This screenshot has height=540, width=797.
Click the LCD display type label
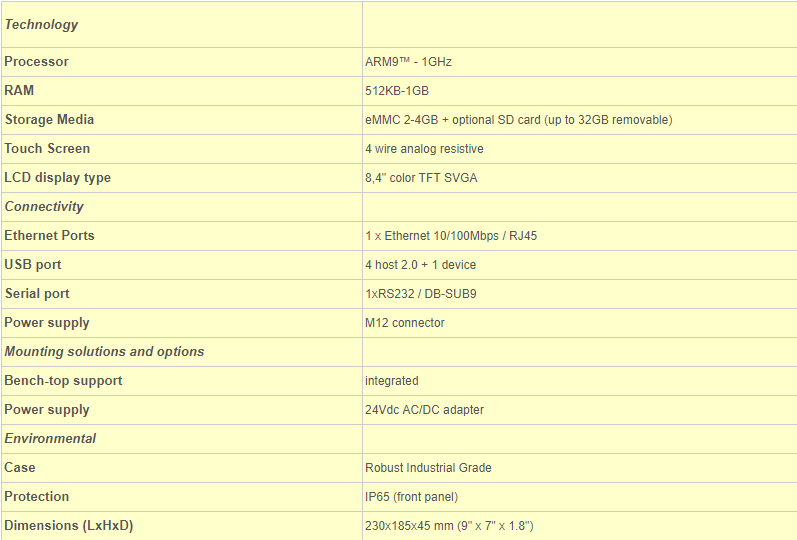coord(57,178)
